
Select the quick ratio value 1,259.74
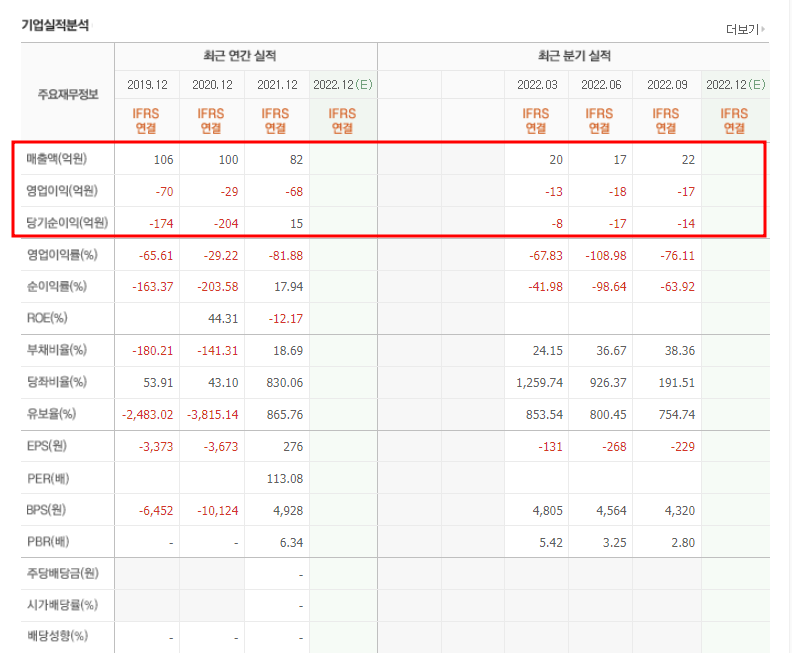point(539,383)
